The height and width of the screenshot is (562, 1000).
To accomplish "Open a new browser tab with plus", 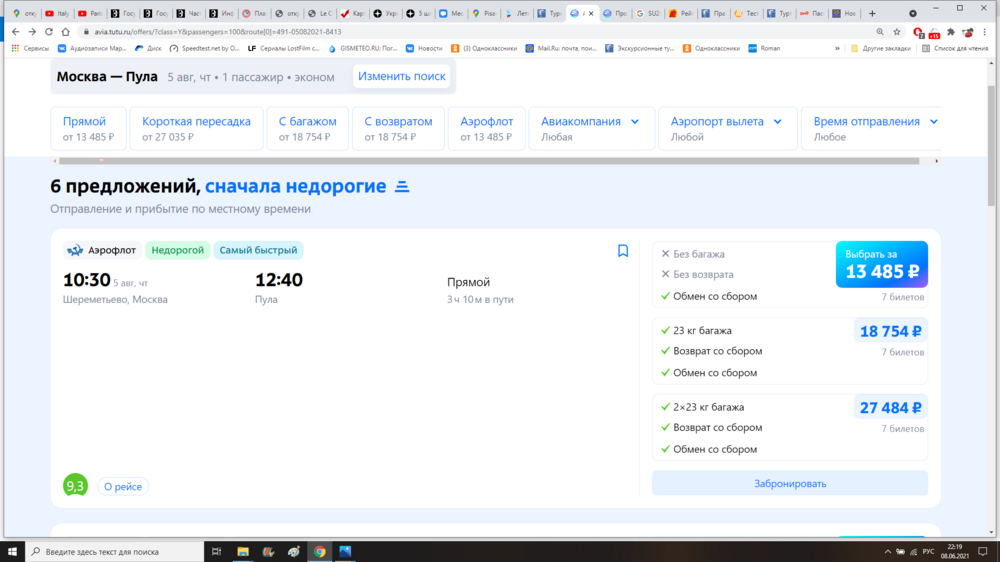I will 873,13.
